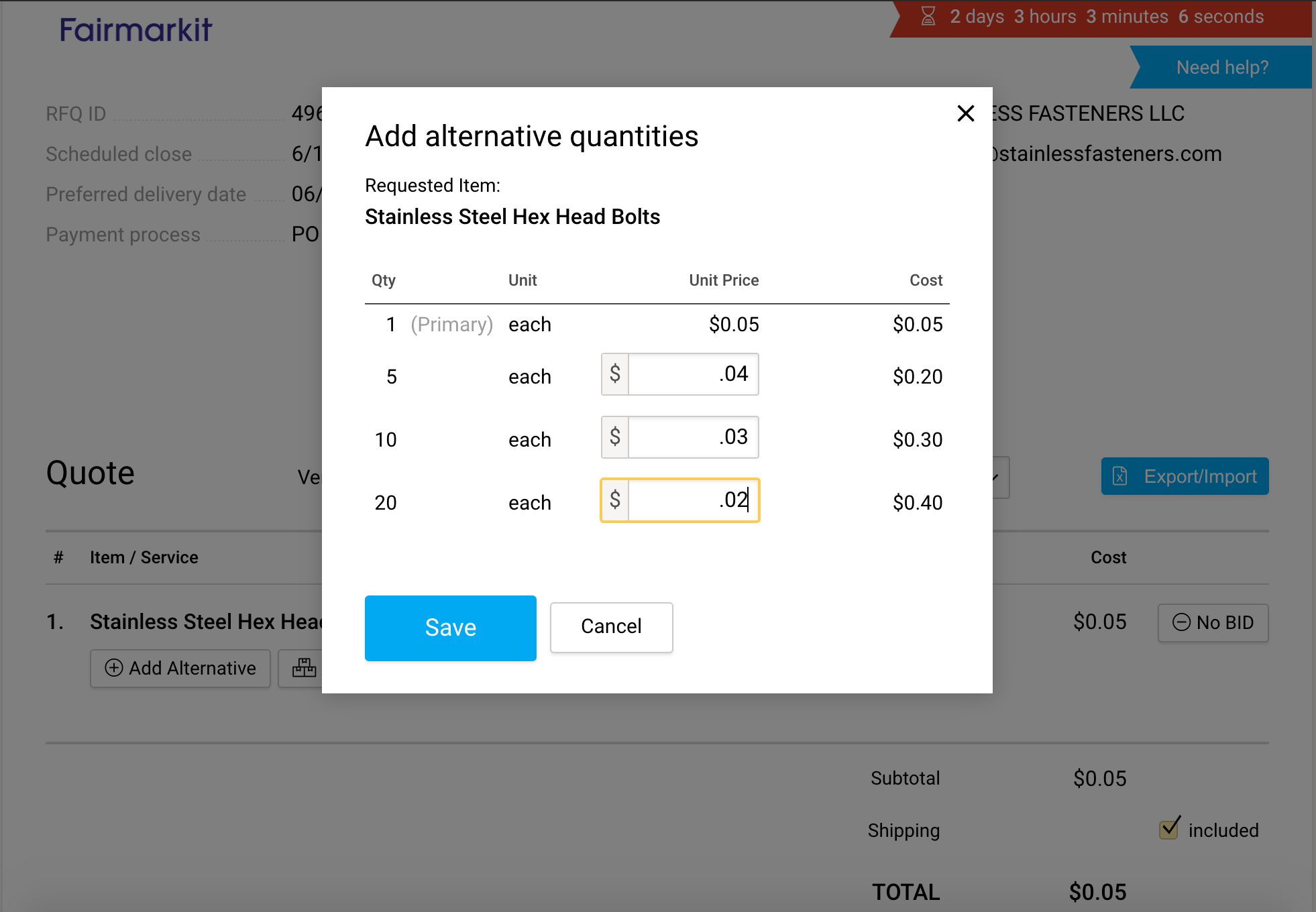
Task: Click the Export/Import button
Action: coord(1185,476)
